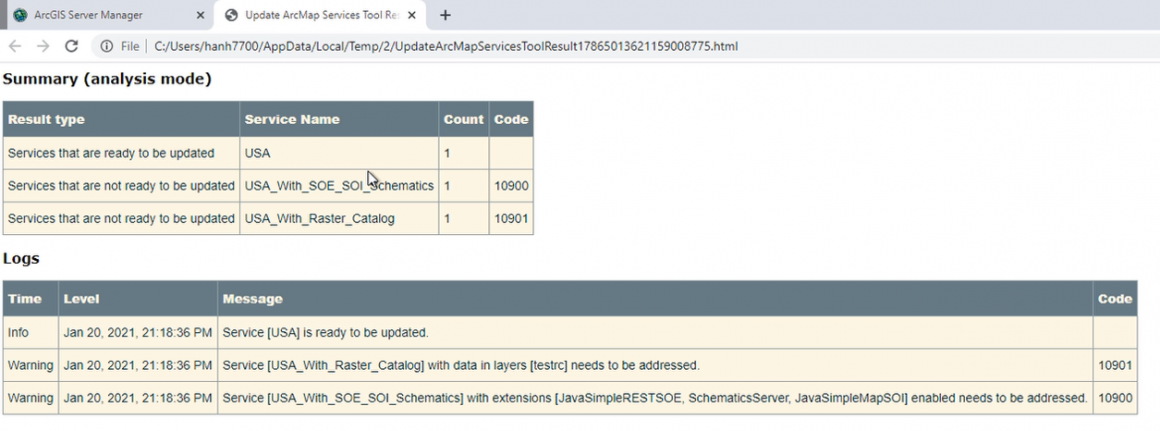Screen dimensions: 1160x431
Task: Click 'not ready' result in Raster_Catalog row
Action: pyautogui.click(x=121, y=218)
